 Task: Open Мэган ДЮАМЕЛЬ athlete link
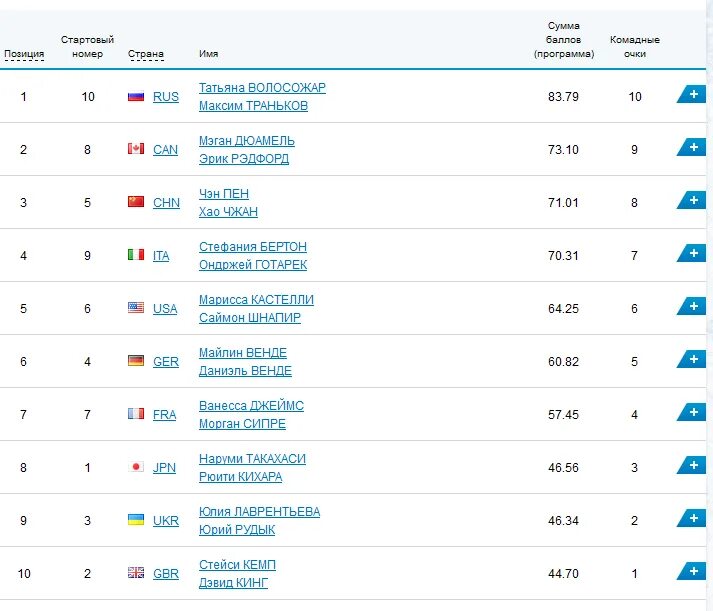pyautogui.click(x=246, y=141)
